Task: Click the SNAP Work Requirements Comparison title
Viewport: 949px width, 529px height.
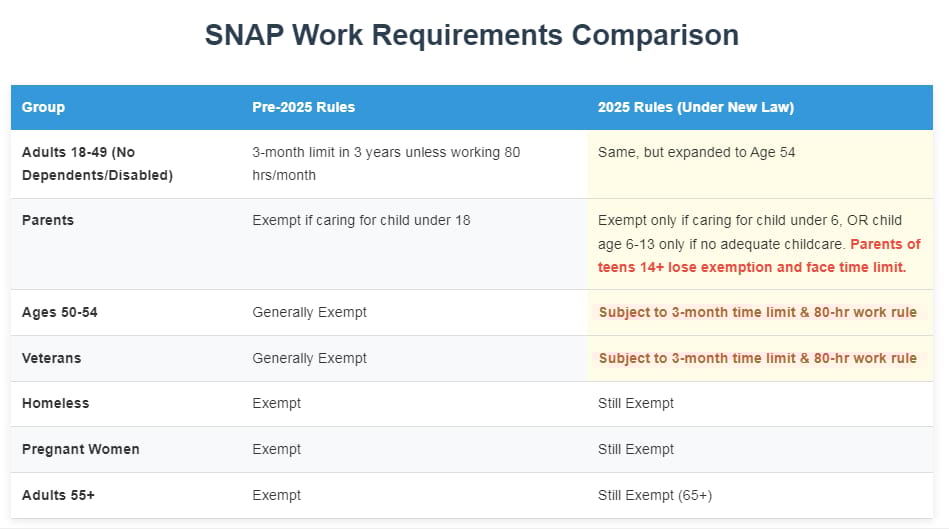Action: pyautogui.click(x=471, y=35)
